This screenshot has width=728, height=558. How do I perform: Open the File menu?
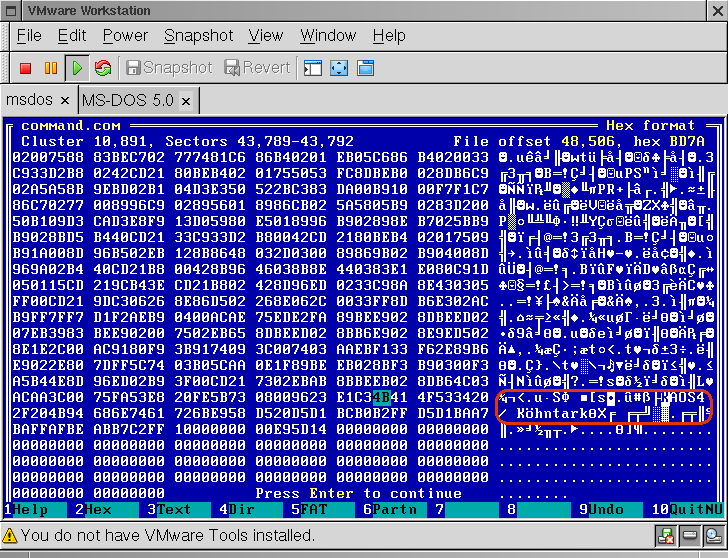(29, 36)
